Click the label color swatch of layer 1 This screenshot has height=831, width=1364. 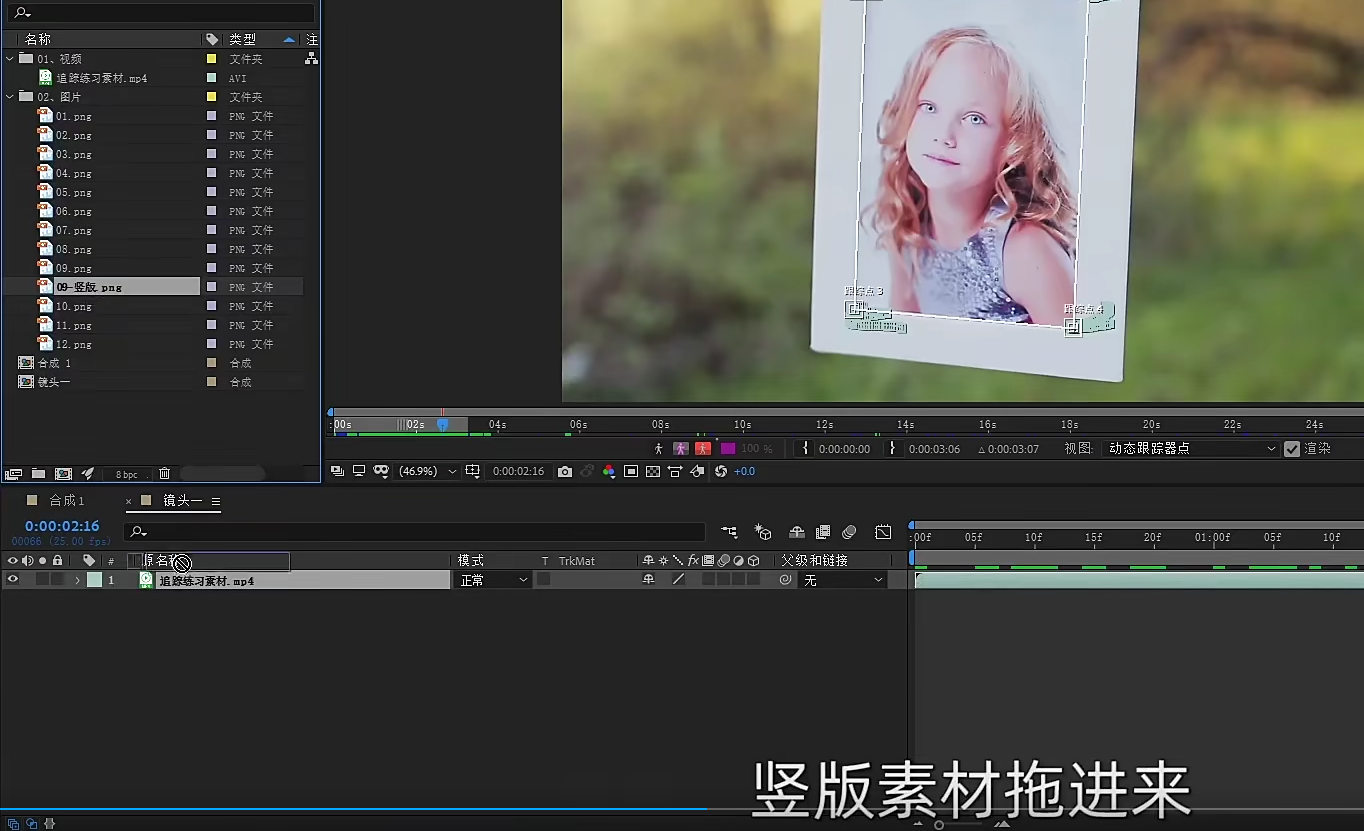pos(94,580)
